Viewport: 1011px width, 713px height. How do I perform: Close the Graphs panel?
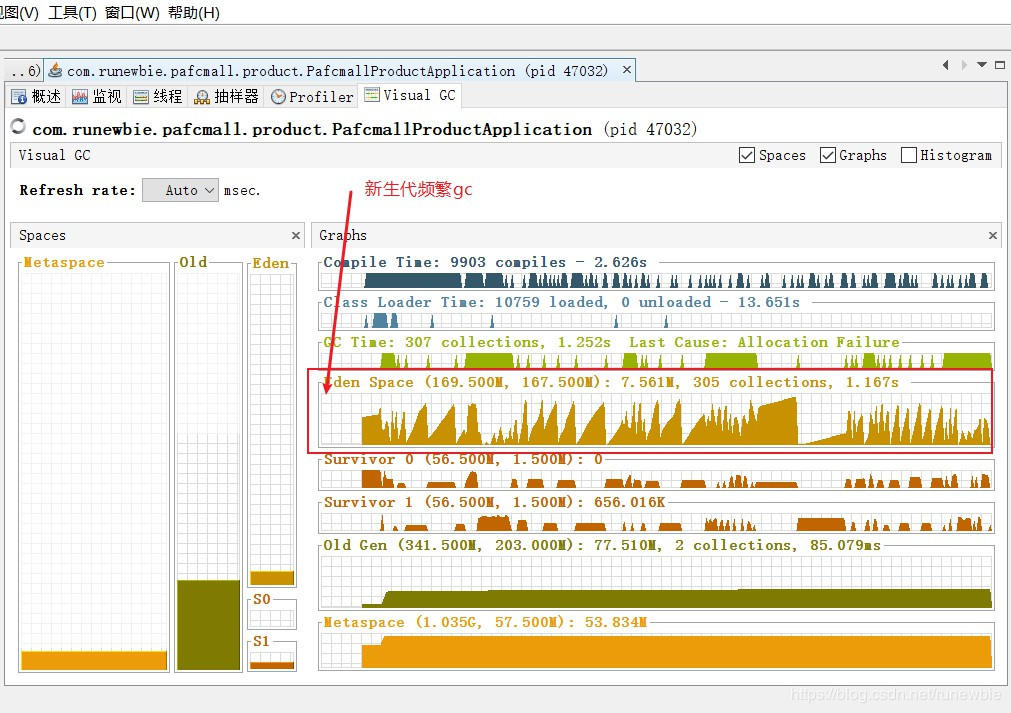[x=993, y=236]
